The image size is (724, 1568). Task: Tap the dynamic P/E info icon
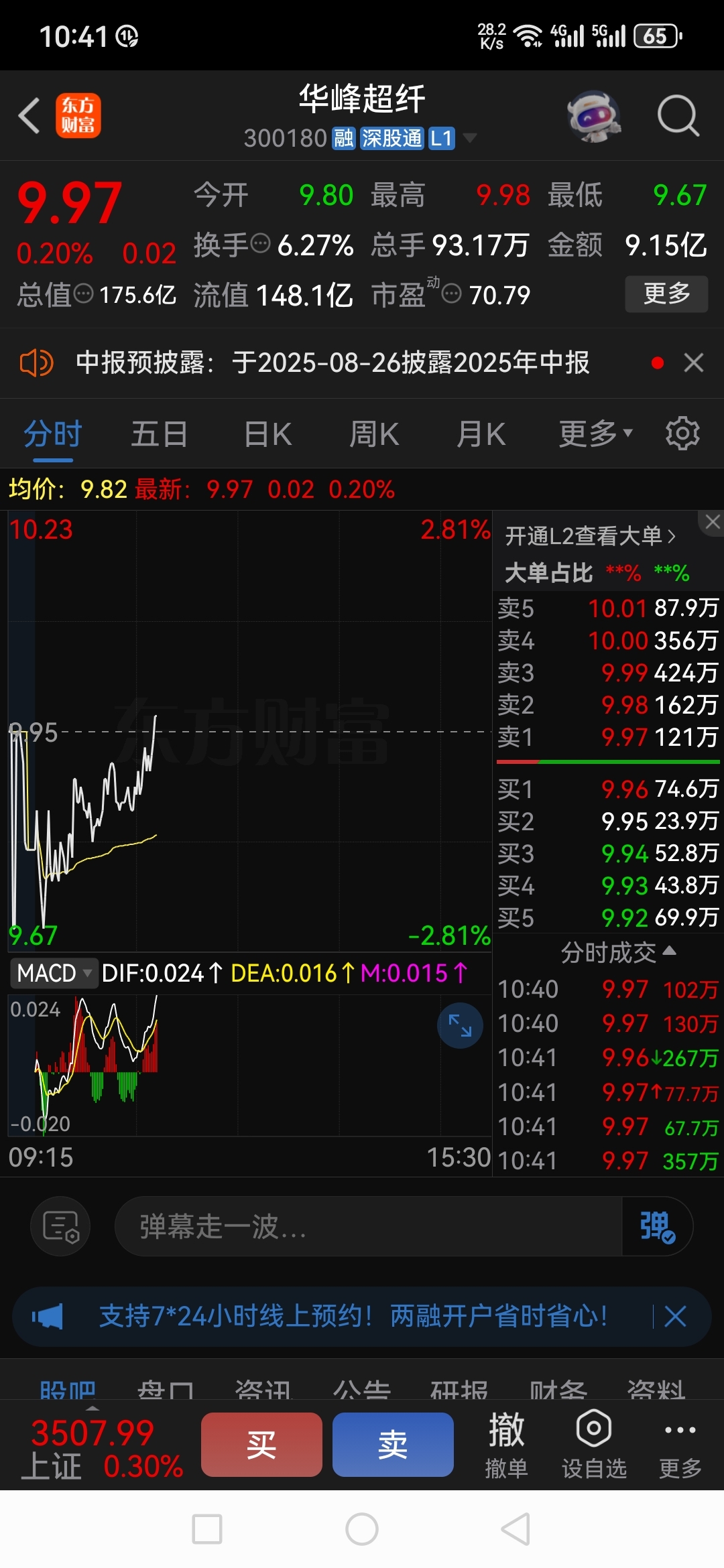452,293
